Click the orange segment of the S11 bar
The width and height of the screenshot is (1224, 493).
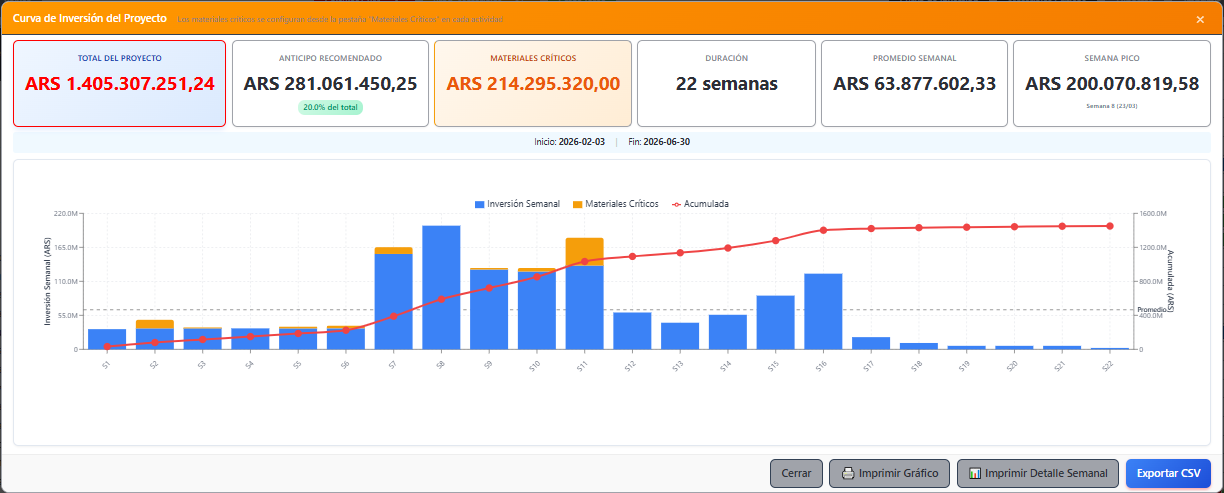[x=584, y=251]
